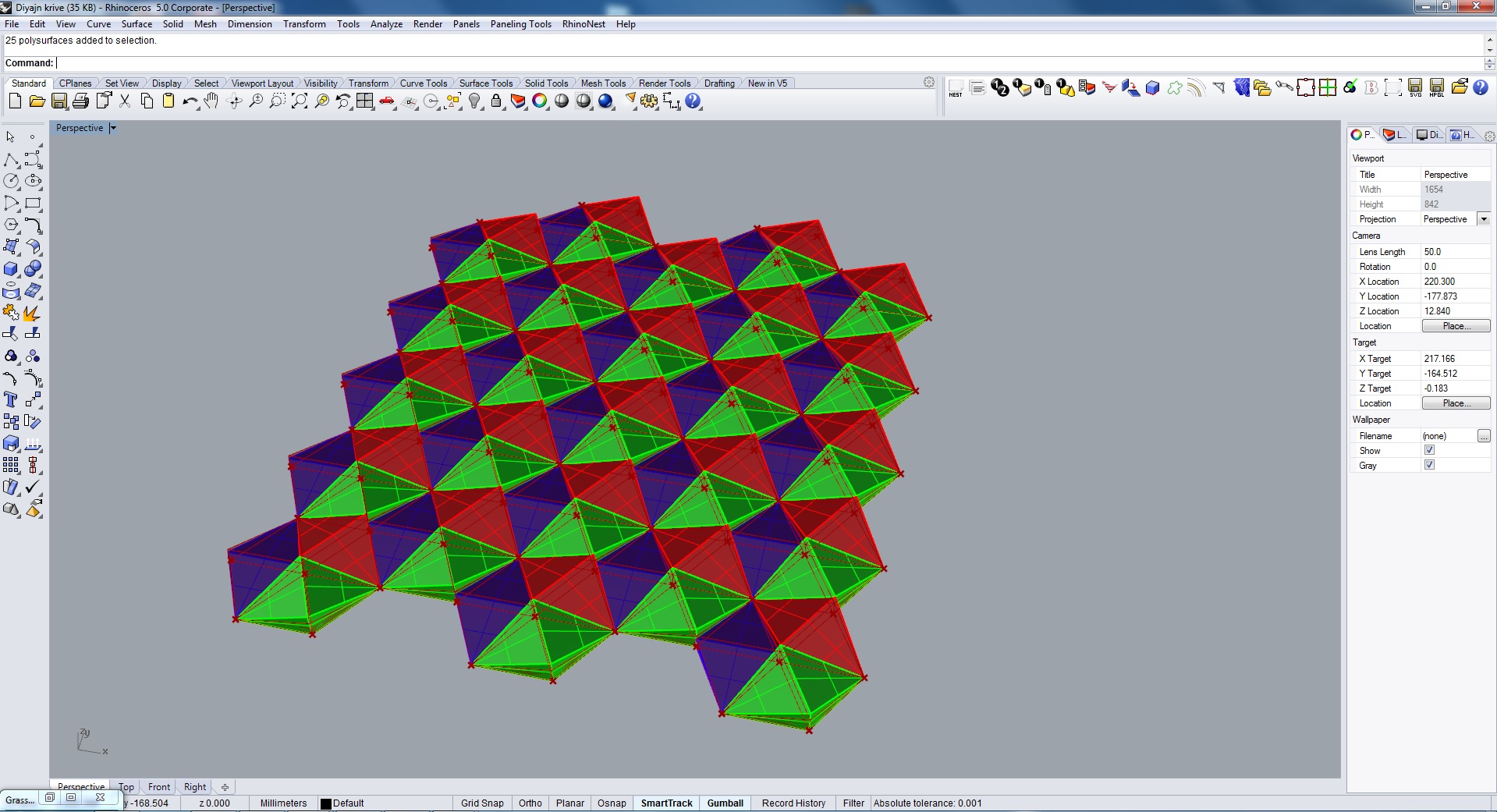Click Place button for target location
Image resolution: width=1497 pixels, height=812 pixels.
click(1456, 403)
